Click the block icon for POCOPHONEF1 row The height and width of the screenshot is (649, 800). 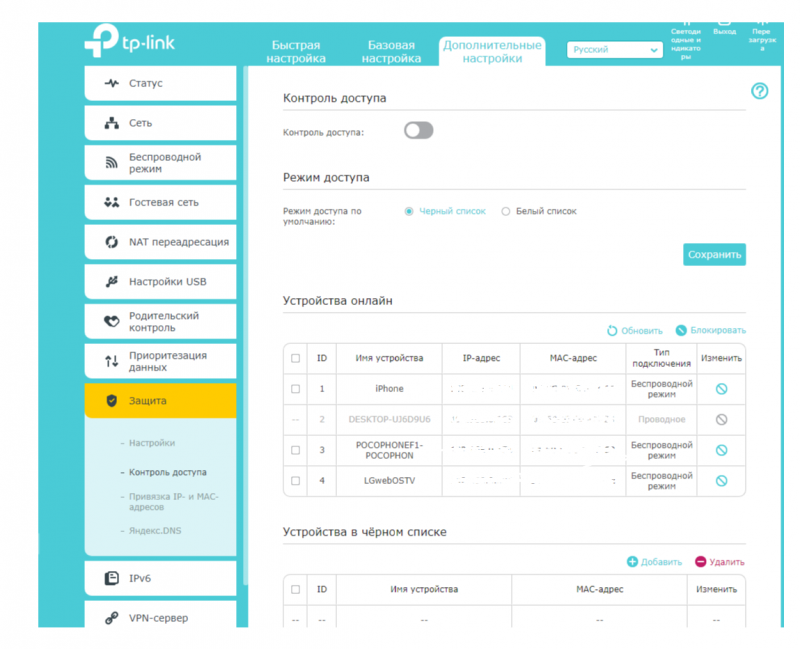click(x=721, y=450)
